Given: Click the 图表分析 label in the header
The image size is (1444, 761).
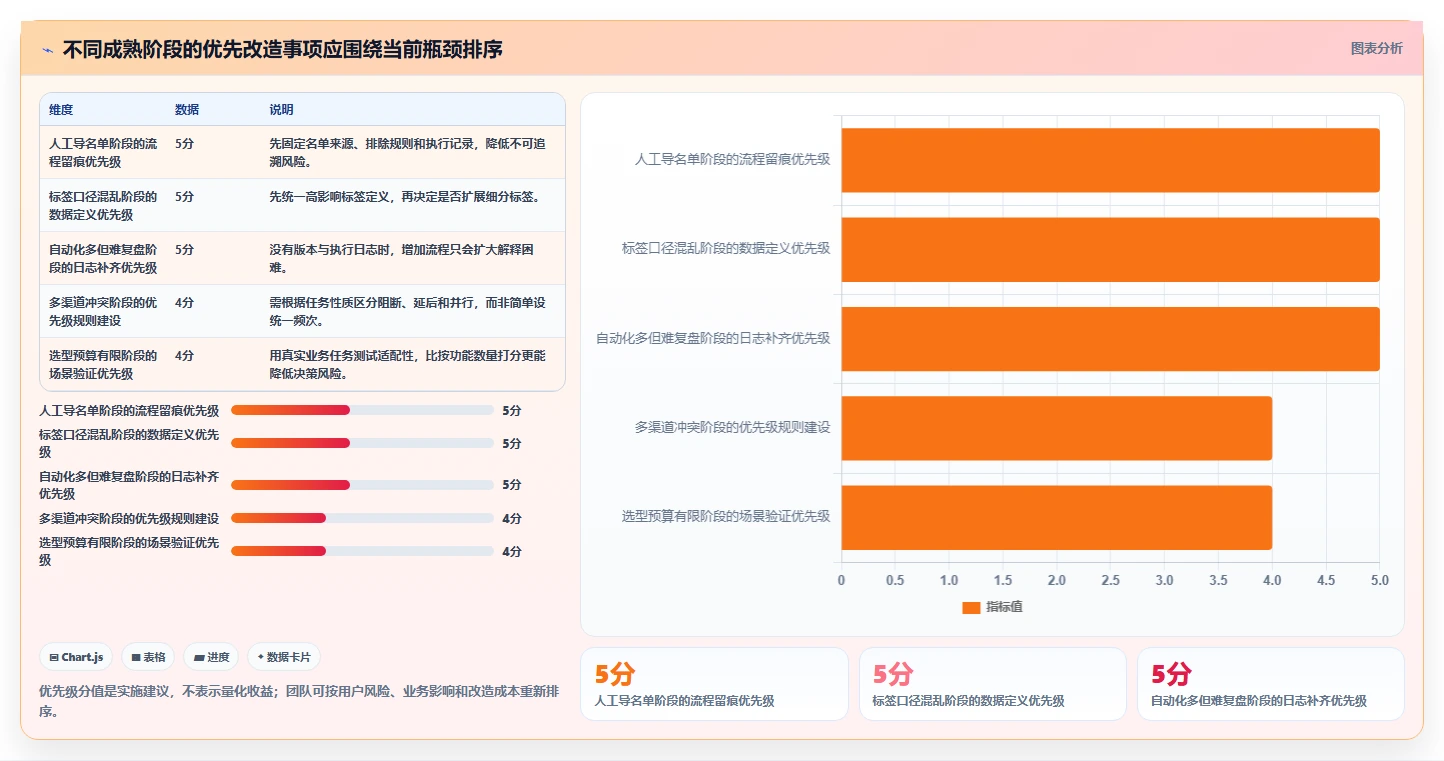Looking at the screenshot, I should coord(1376,48).
